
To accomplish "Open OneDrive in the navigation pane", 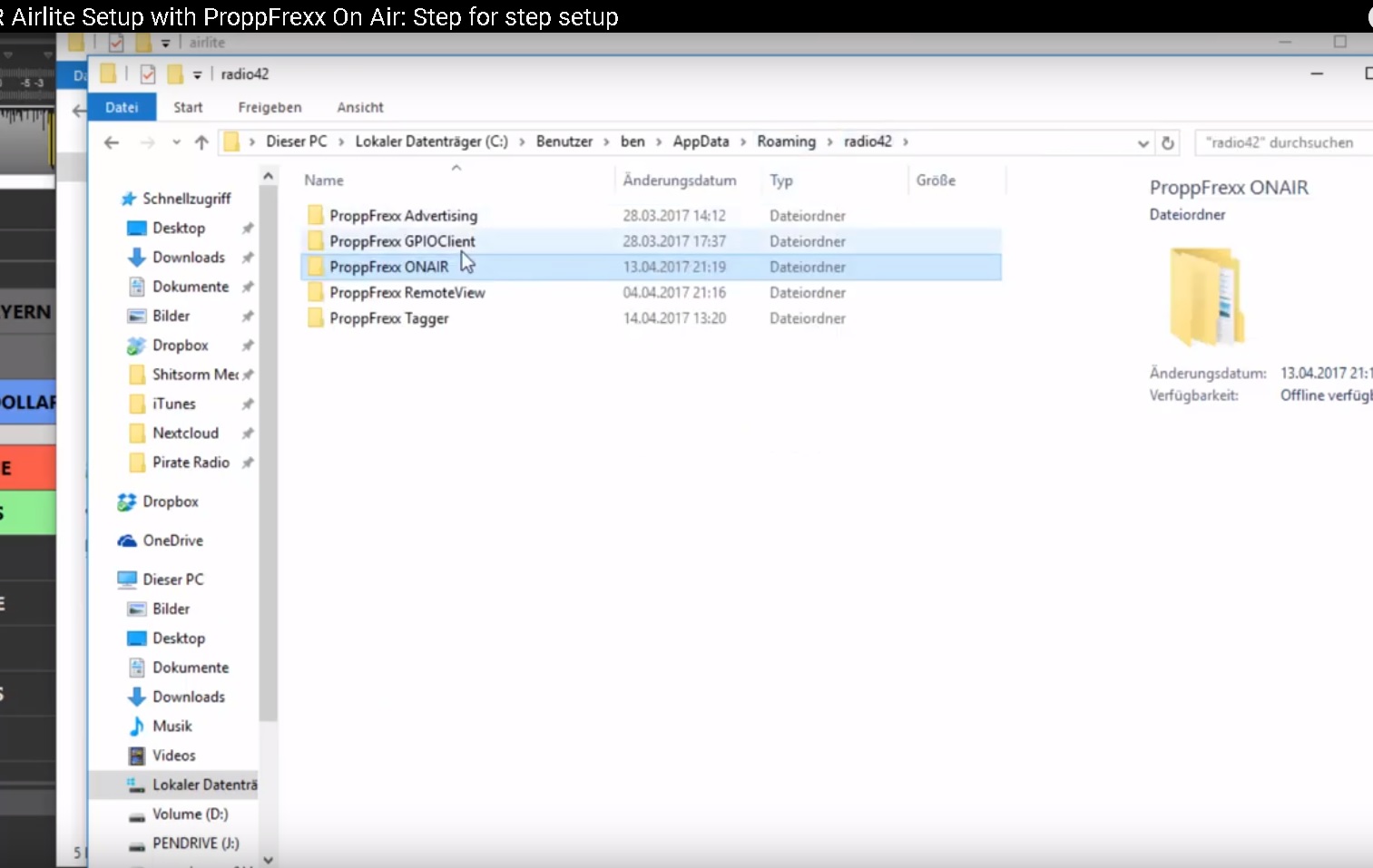I will click(x=172, y=541).
